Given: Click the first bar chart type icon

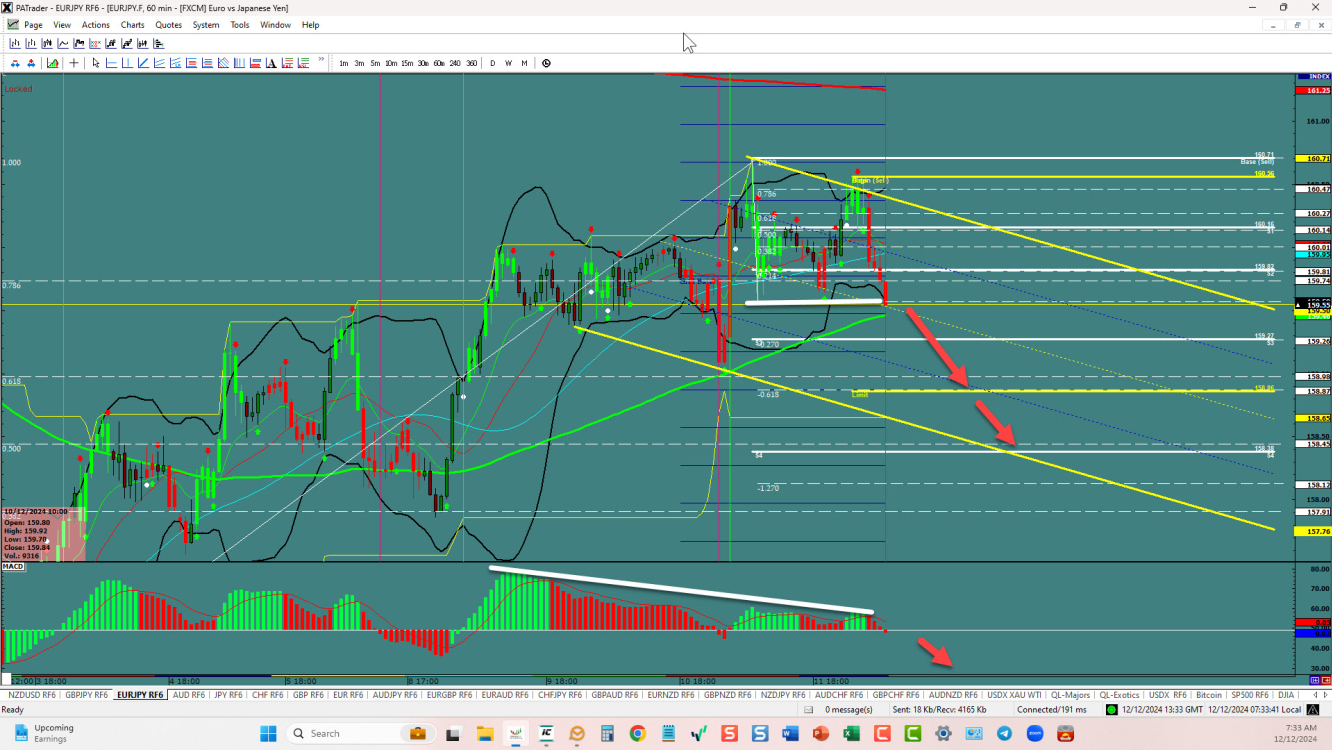Looking at the screenshot, I should point(15,43).
